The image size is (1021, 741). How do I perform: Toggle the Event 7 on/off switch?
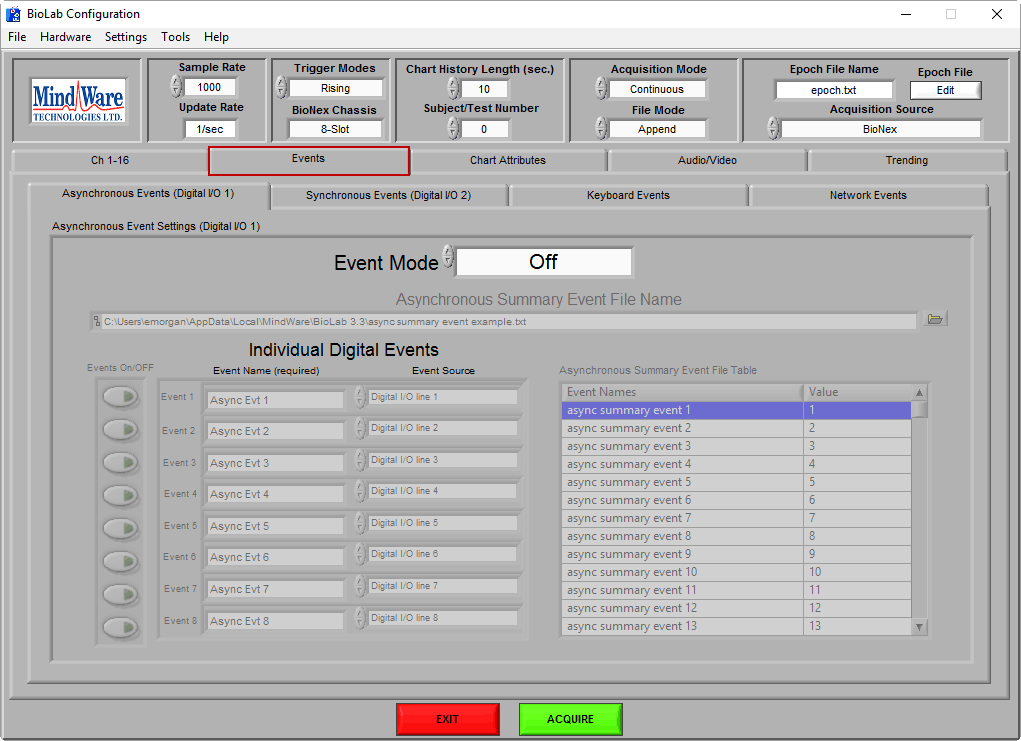coord(121,594)
